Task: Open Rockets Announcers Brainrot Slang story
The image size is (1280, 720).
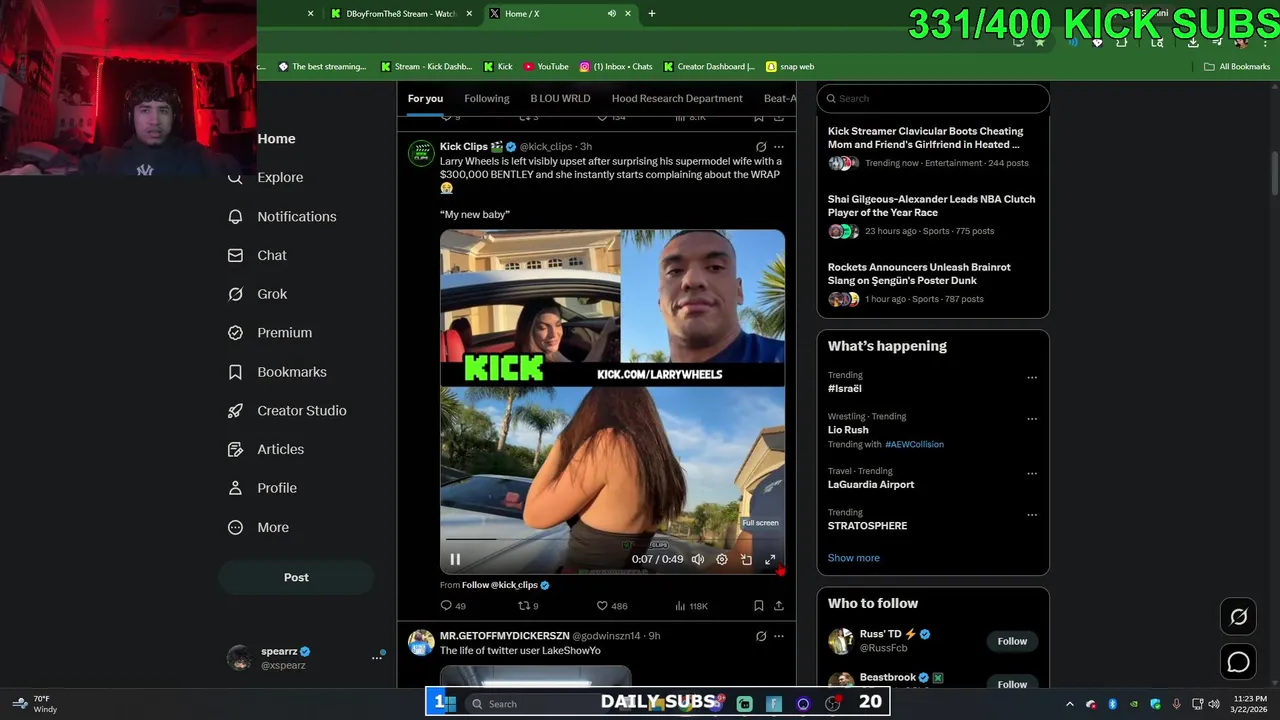Action: 932,283
